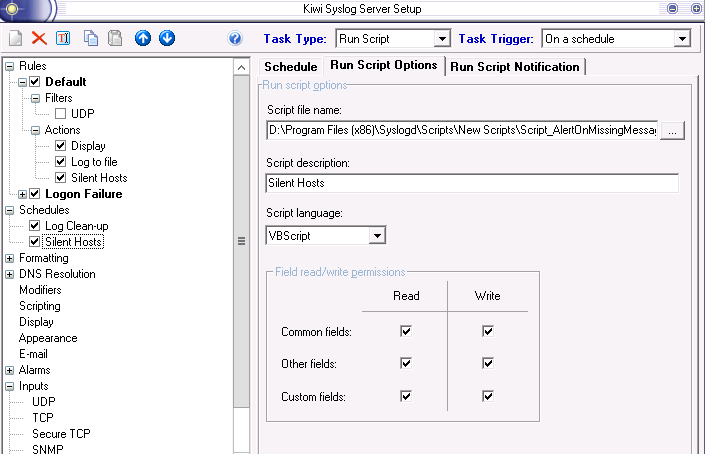The width and height of the screenshot is (705, 454).
Task: Open the E-mail settings item
Action: [33, 354]
